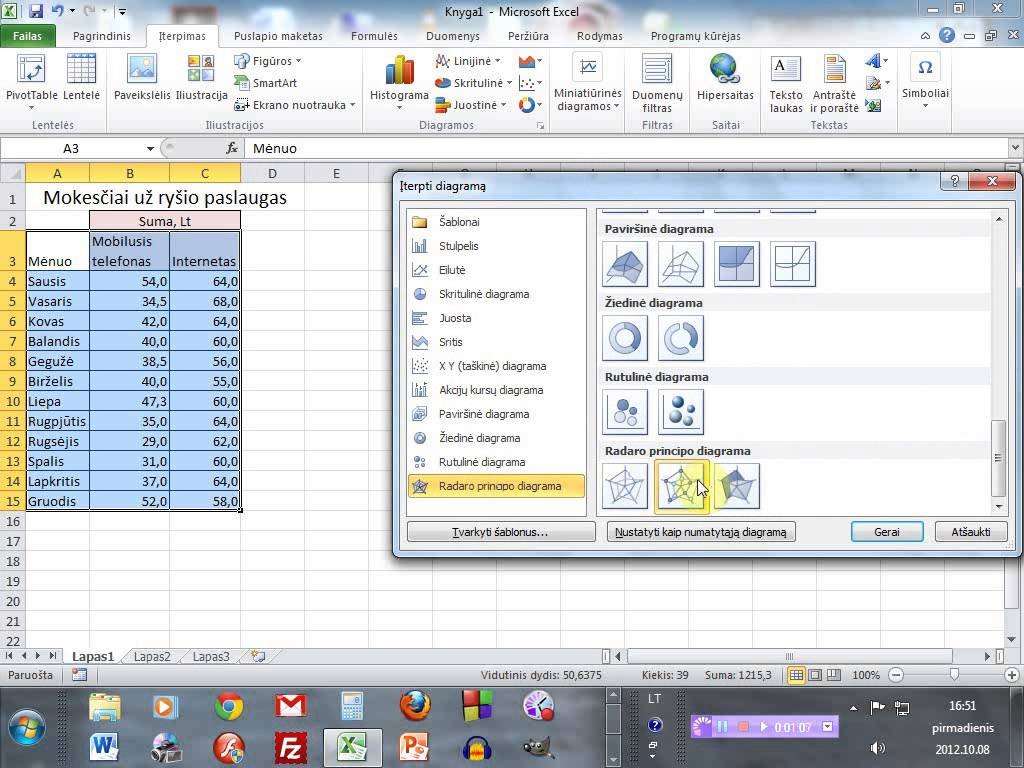
Task: Click Atšaukti to cancel dialog
Action: (970, 532)
